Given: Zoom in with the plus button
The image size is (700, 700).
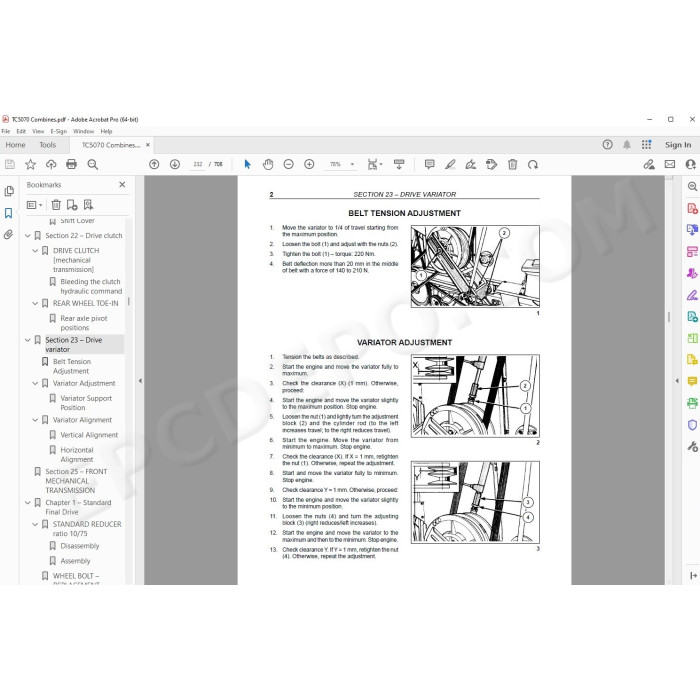Looking at the screenshot, I should coord(309,164).
